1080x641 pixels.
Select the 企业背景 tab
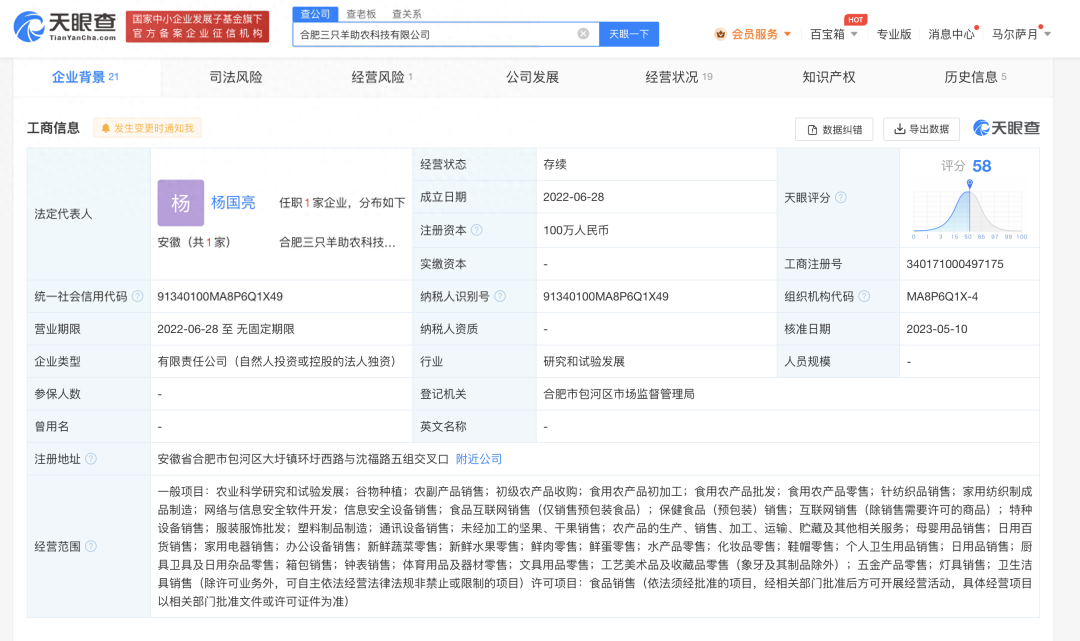pyautogui.click(x=86, y=77)
